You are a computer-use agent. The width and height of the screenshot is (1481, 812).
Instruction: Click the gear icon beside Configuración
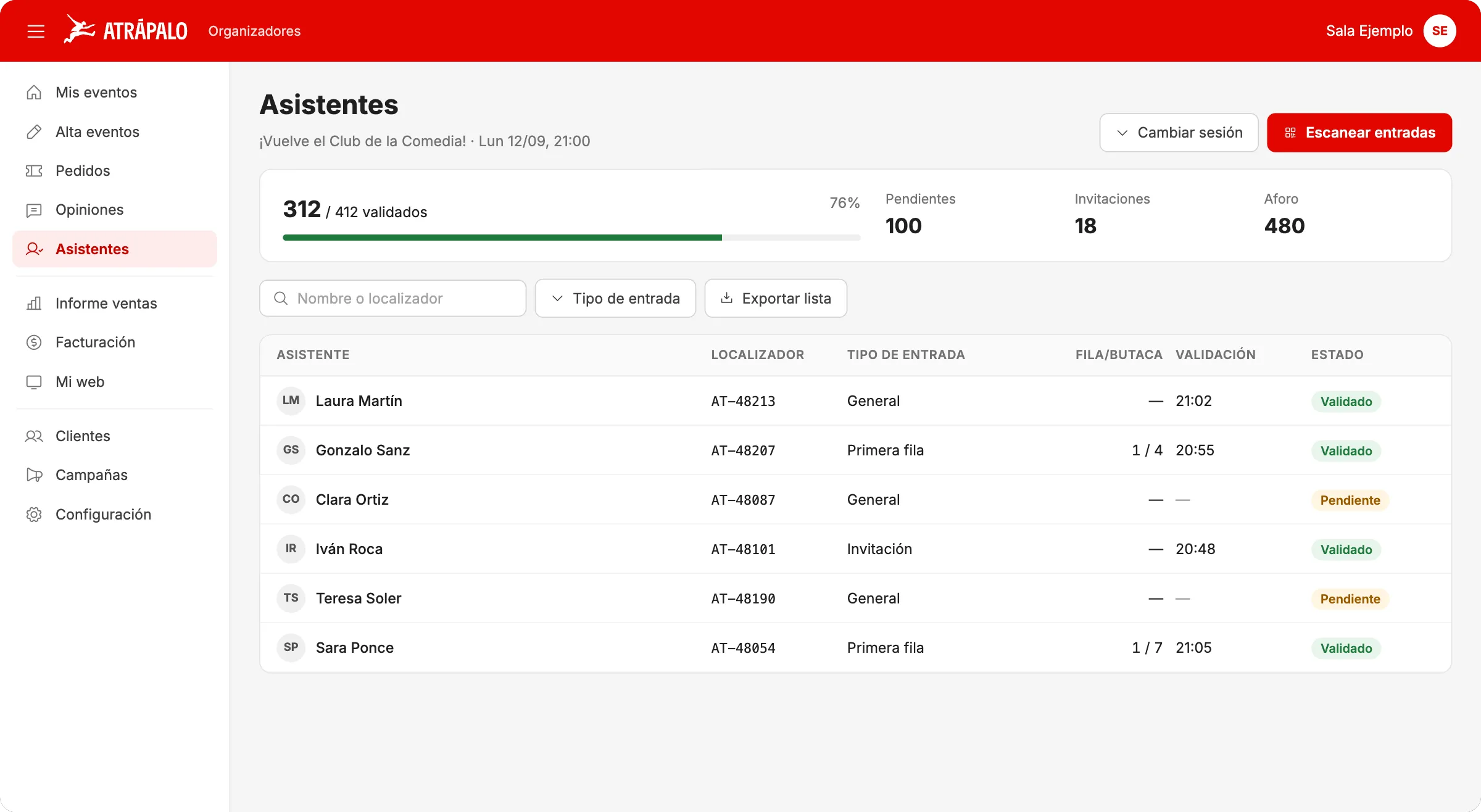[x=34, y=515]
